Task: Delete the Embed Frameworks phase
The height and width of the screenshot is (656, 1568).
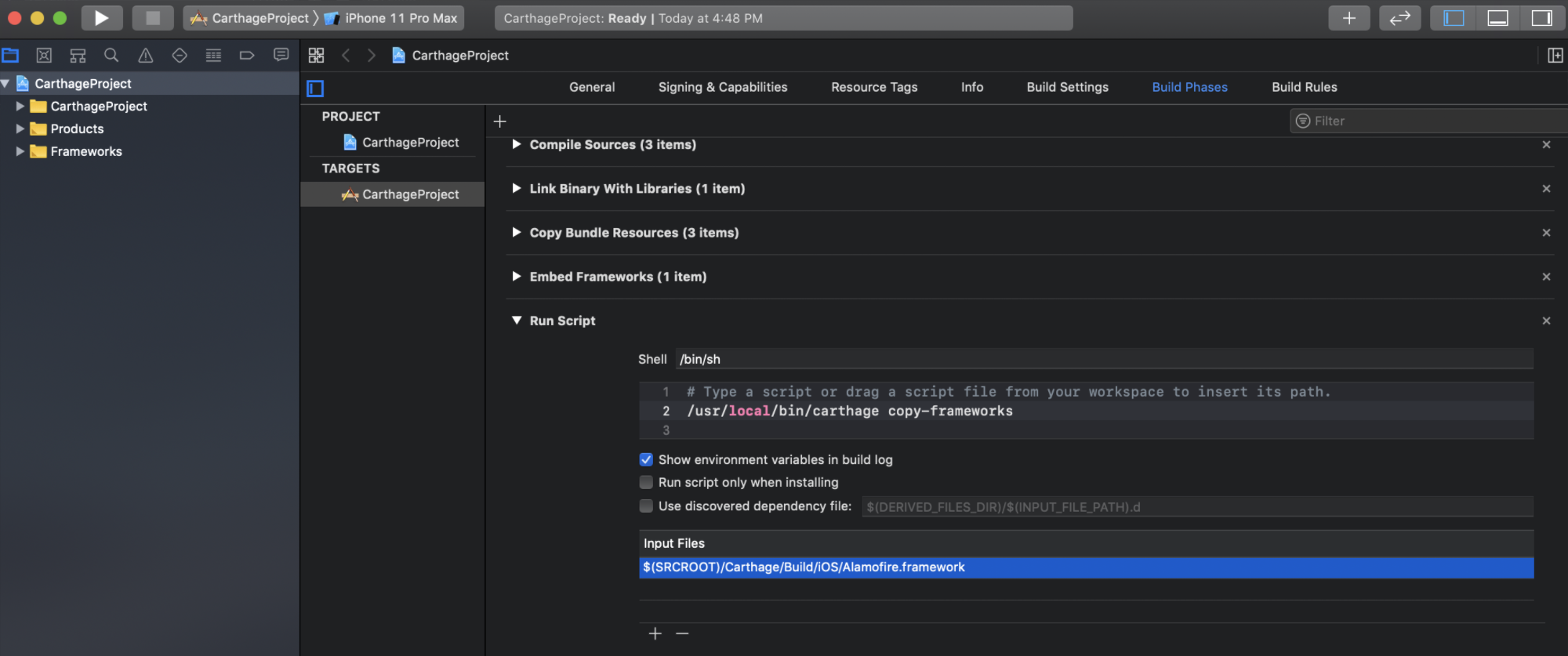Action: [1546, 276]
